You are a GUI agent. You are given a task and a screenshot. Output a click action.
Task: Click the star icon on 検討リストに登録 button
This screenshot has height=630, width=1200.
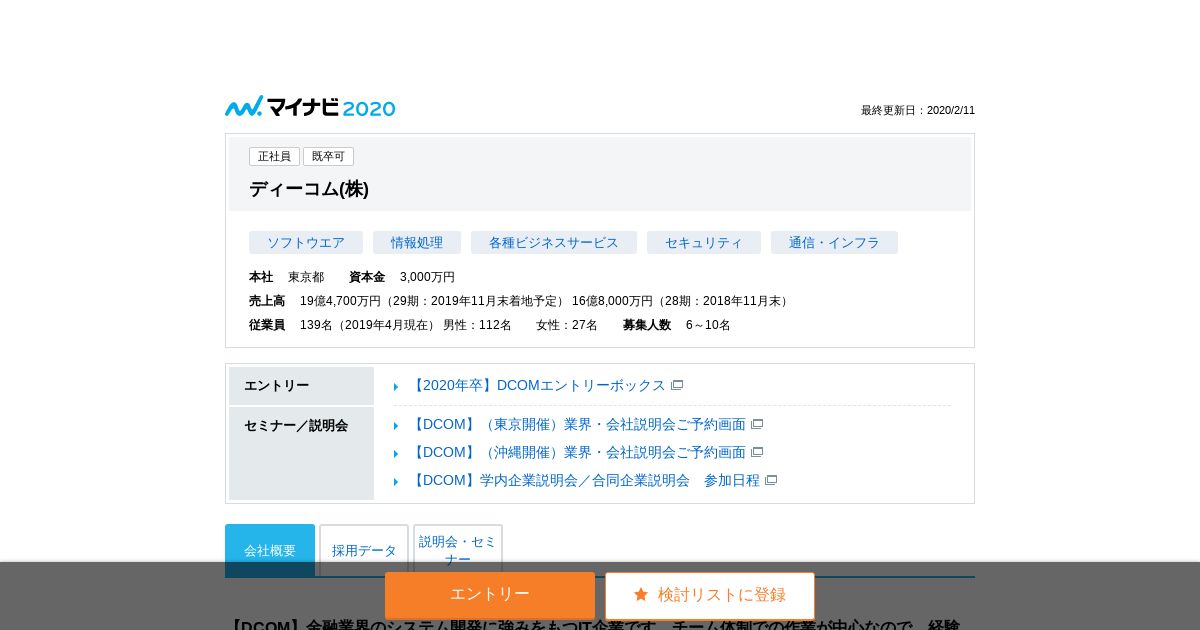(641, 595)
